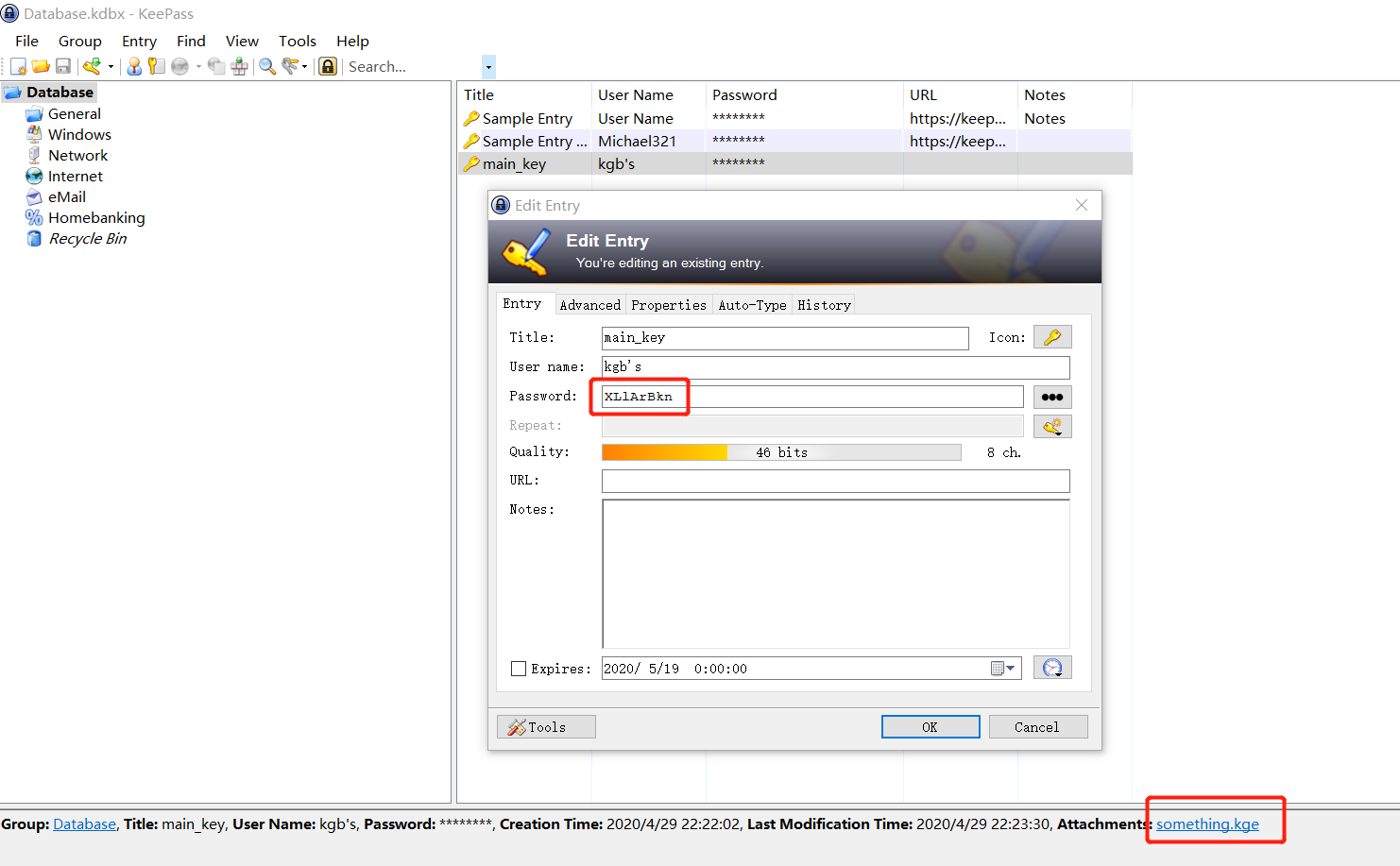Sort by the User Name column header
This screenshot has width=1400, height=866.
pos(648,94)
